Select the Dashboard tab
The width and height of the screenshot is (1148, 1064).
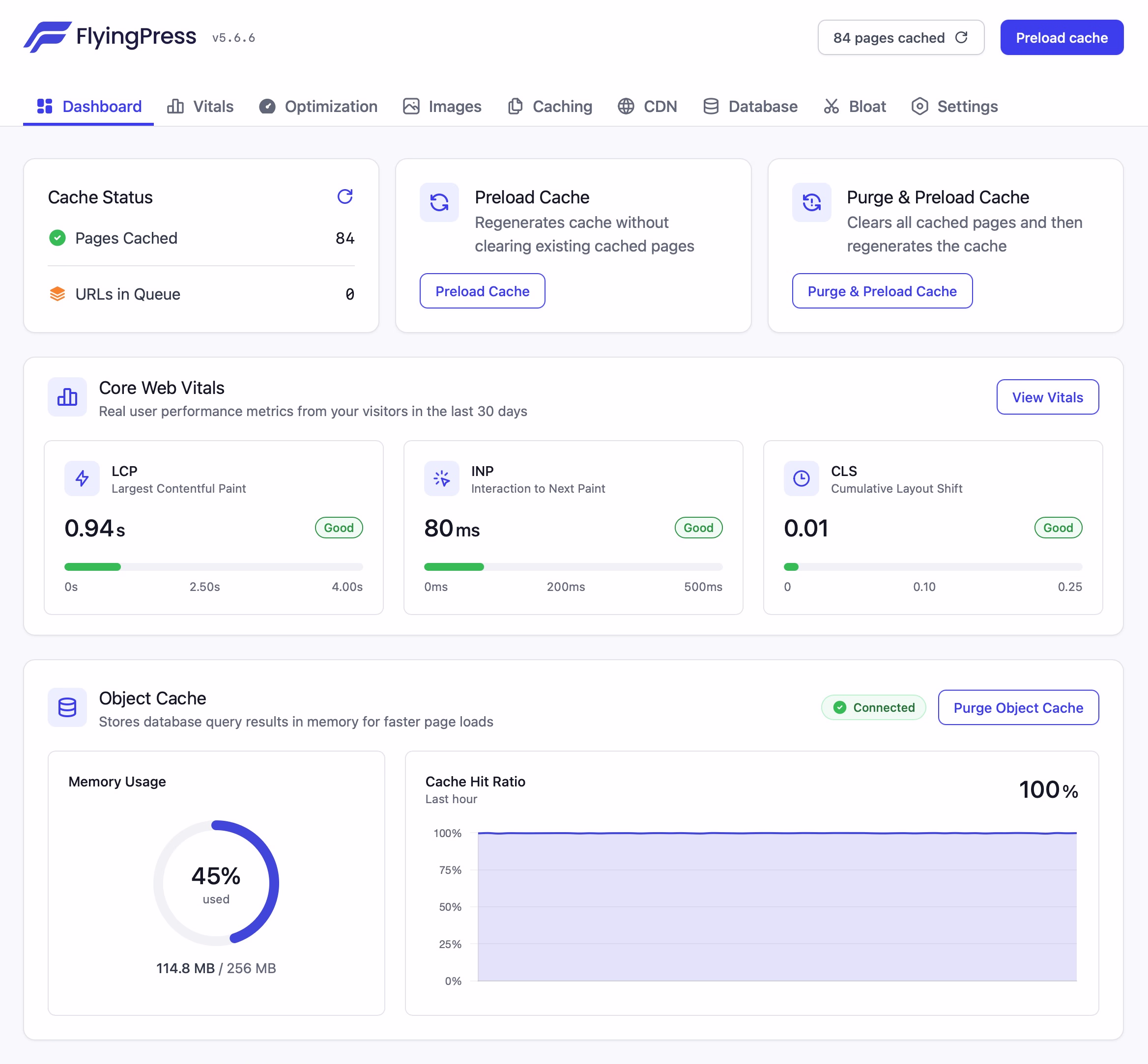89,106
